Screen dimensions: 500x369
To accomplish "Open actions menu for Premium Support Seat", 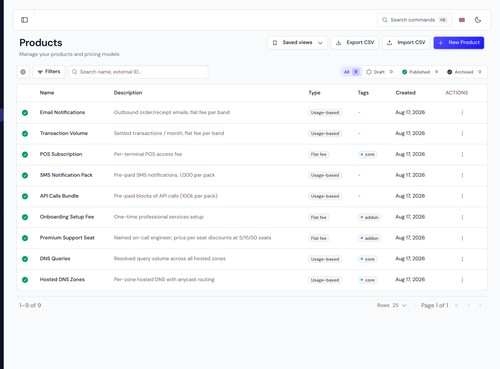I will 462,238.
